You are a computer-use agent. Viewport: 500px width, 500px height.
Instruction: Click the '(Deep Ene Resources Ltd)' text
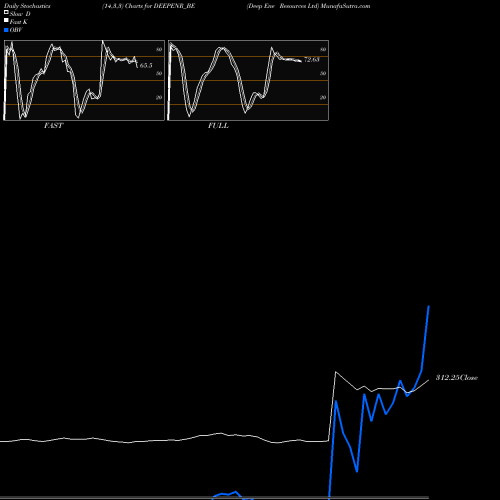(x=283, y=6)
